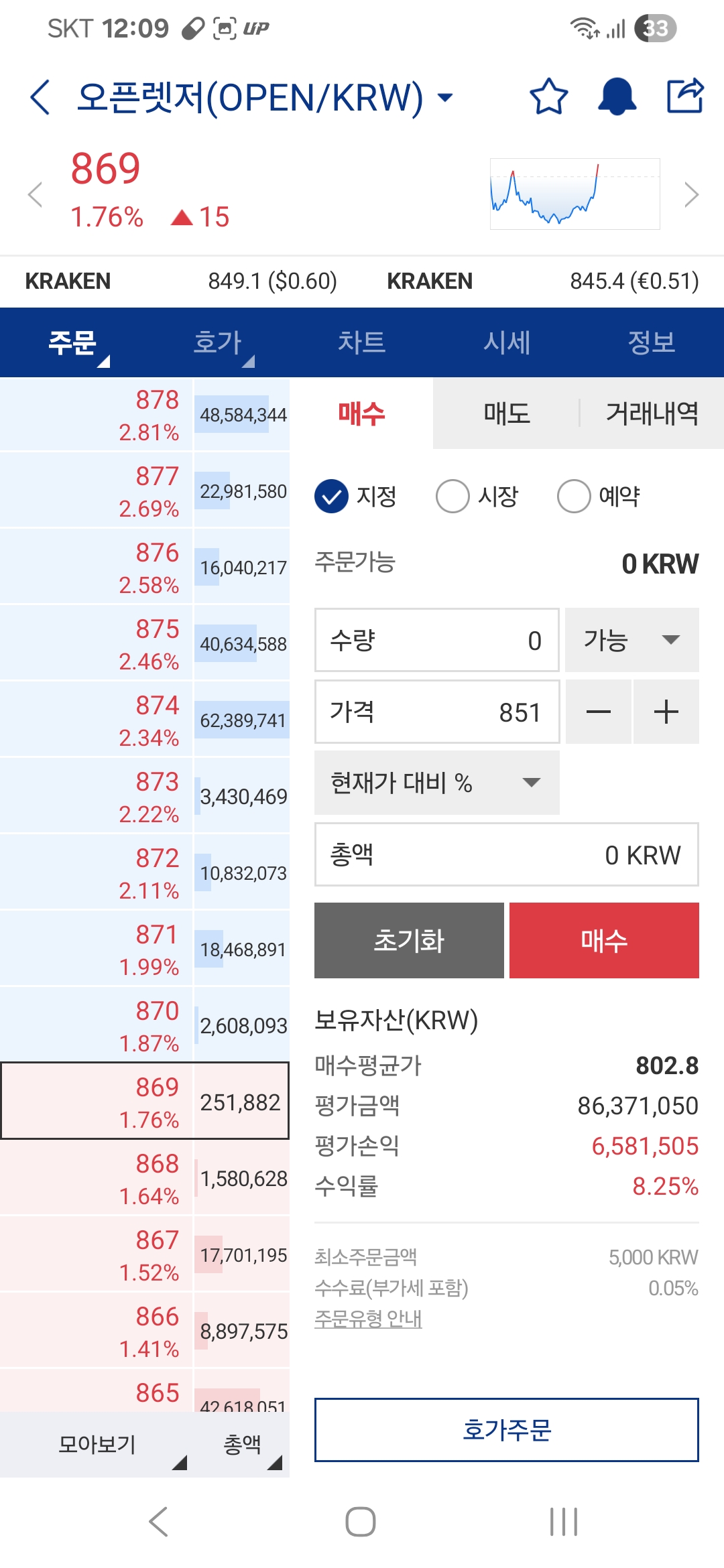Screen dimensions: 724x1568
Task: Tap the back arrow beside 오픈렛저 title
Action: pos(40,97)
